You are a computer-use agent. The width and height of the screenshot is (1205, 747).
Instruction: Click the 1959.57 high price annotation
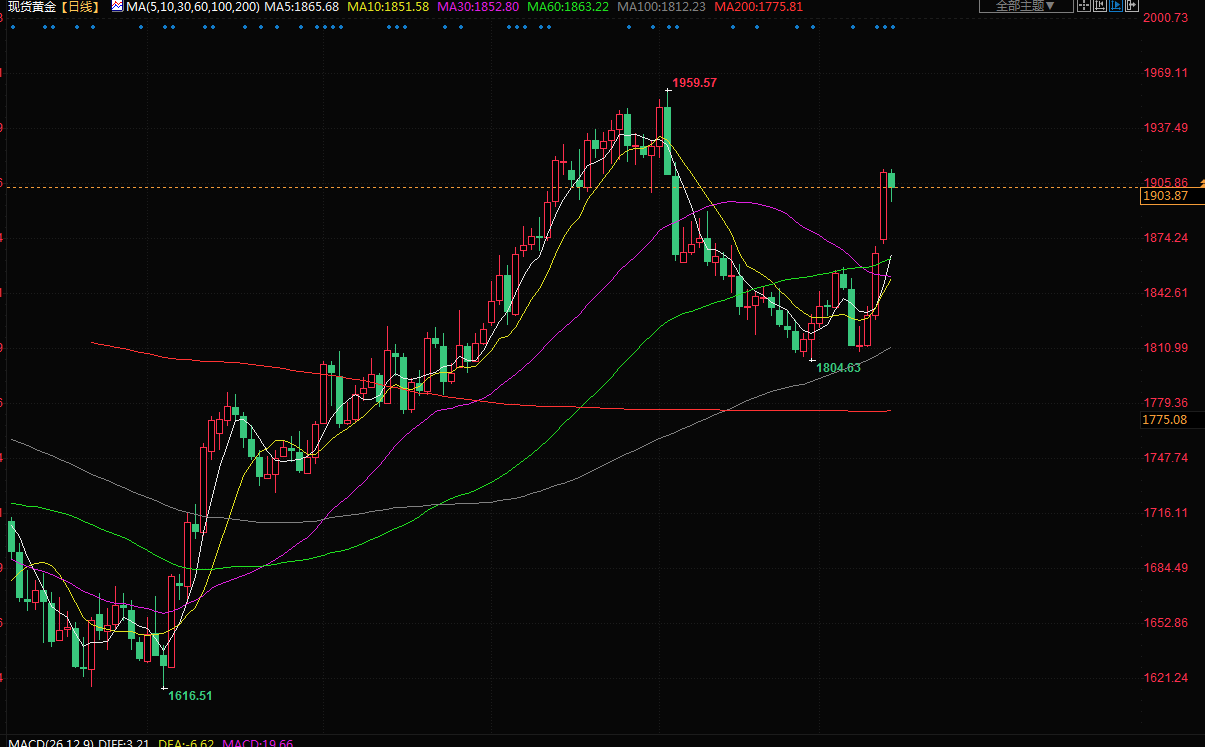point(694,83)
